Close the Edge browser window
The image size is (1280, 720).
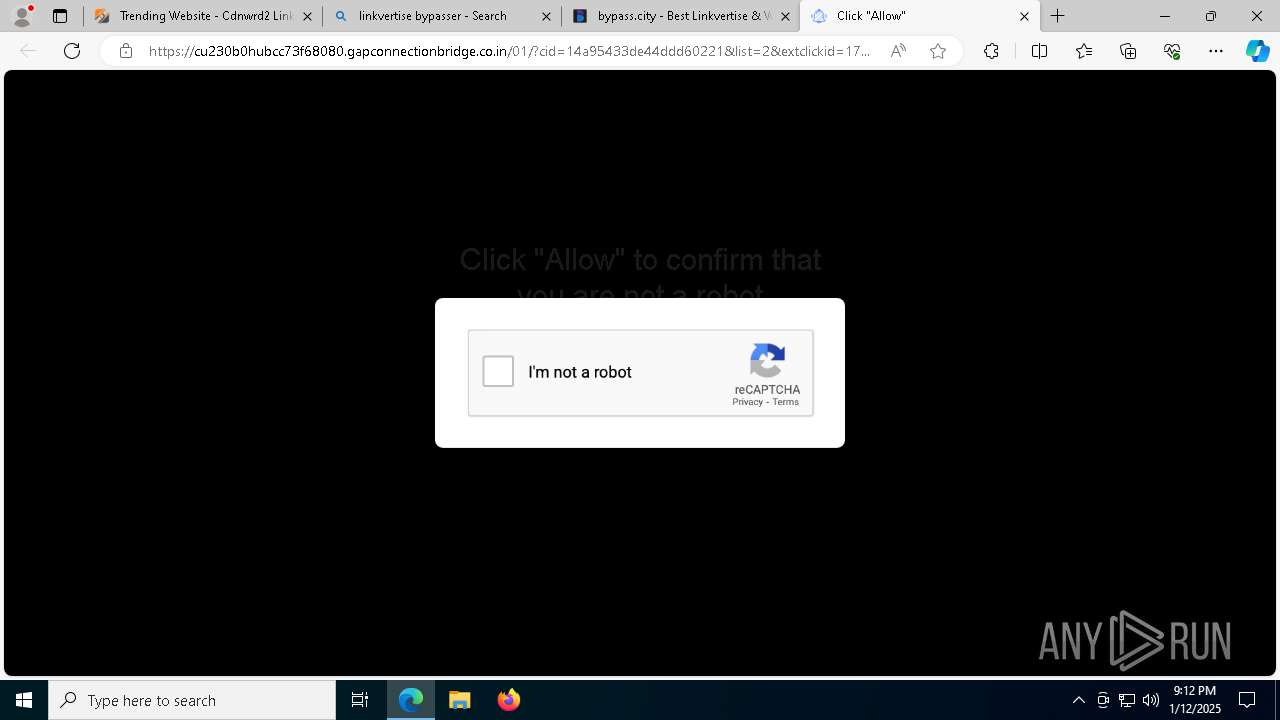[1257, 16]
